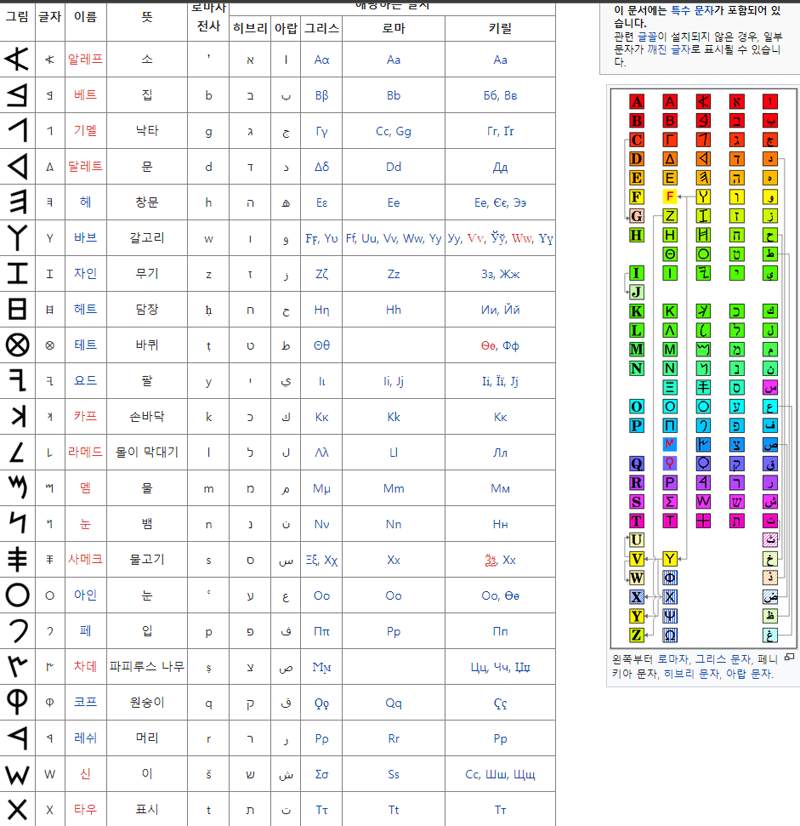Viewport: 800px width, 826px height.
Task: Select the 갈고리 meaning text
Action: pyautogui.click(x=147, y=238)
